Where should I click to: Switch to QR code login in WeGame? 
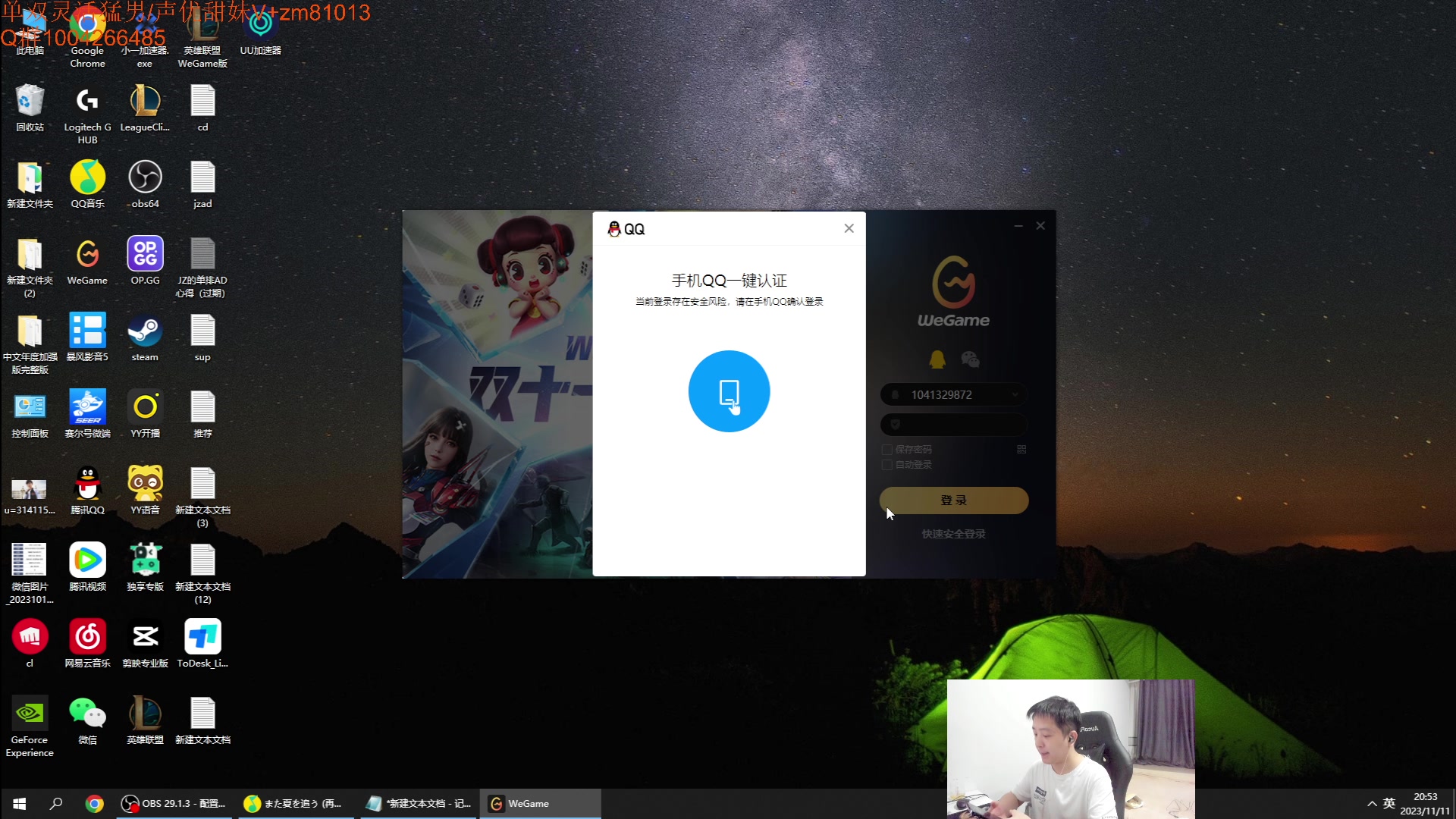click(x=1021, y=450)
